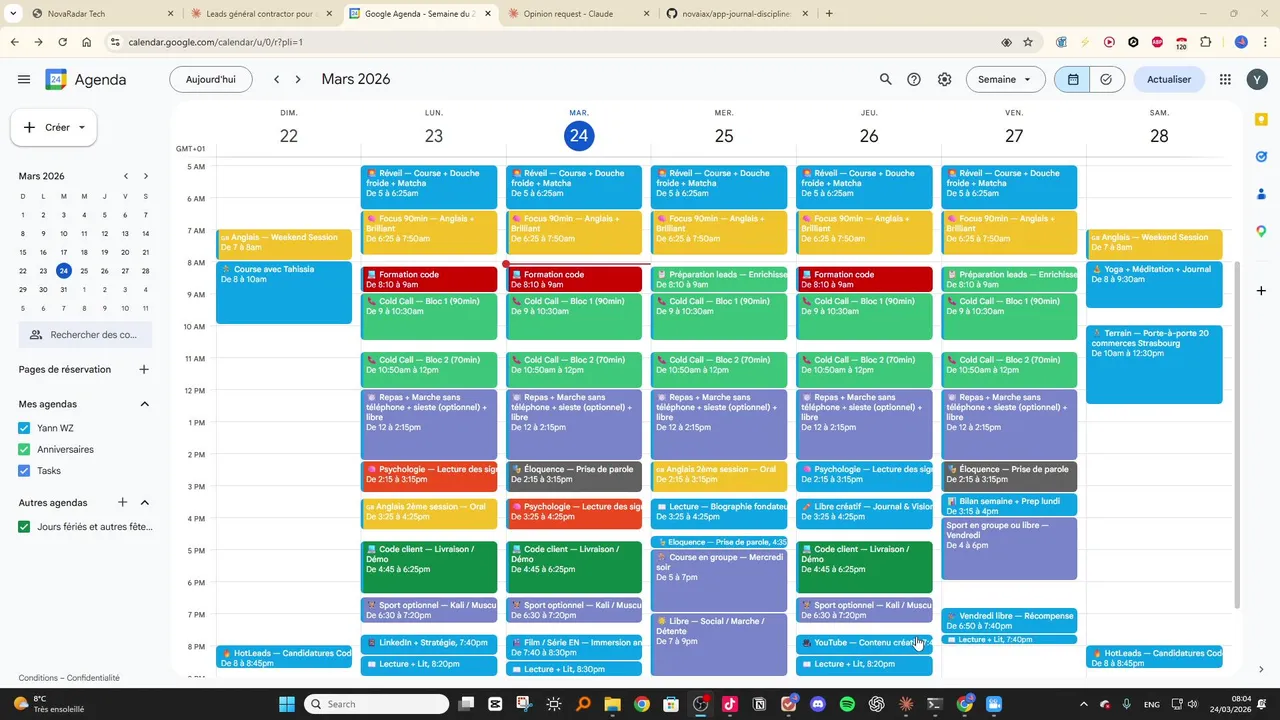Screen dimensions: 1280x720
Task: Open Monday's LinkedIn + Stratégie event
Action: pyautogui.click(x=429, y=644)
